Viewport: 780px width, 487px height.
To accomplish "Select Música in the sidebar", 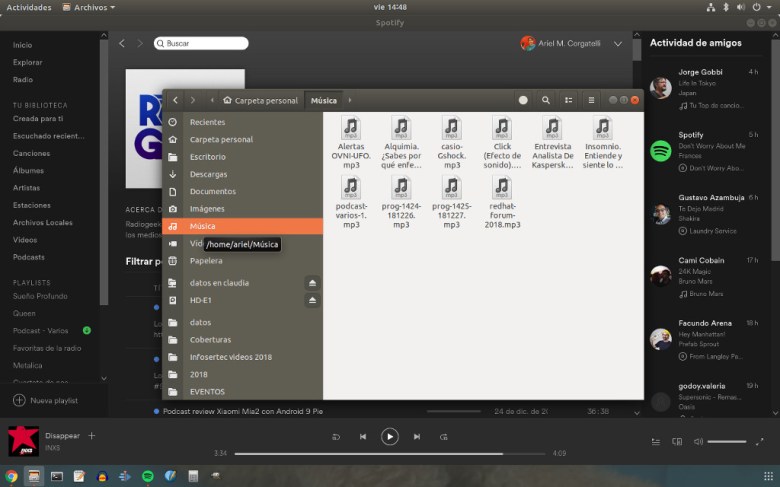I will [242, 226].
